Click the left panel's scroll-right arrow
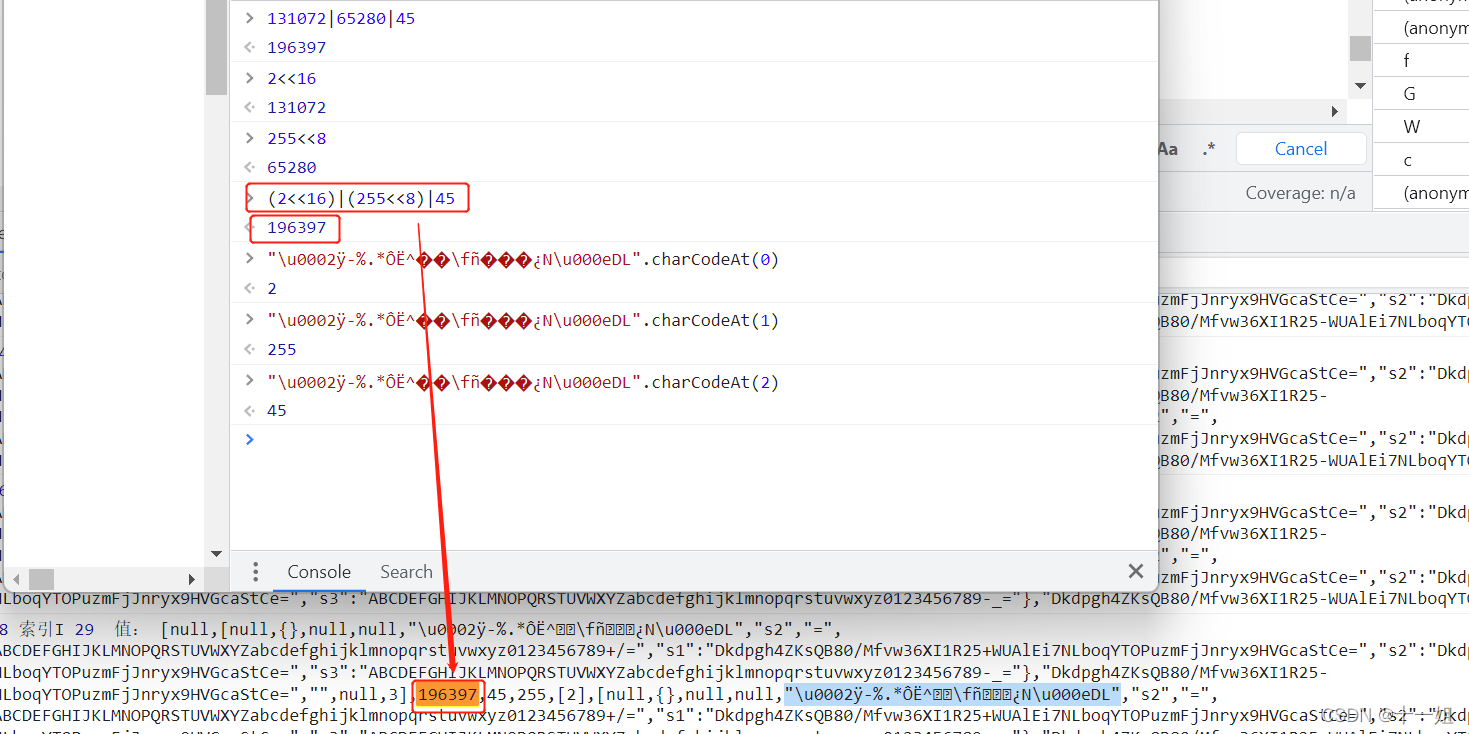The height and width of the screenshot is (734, 1469). pos(192,579)
